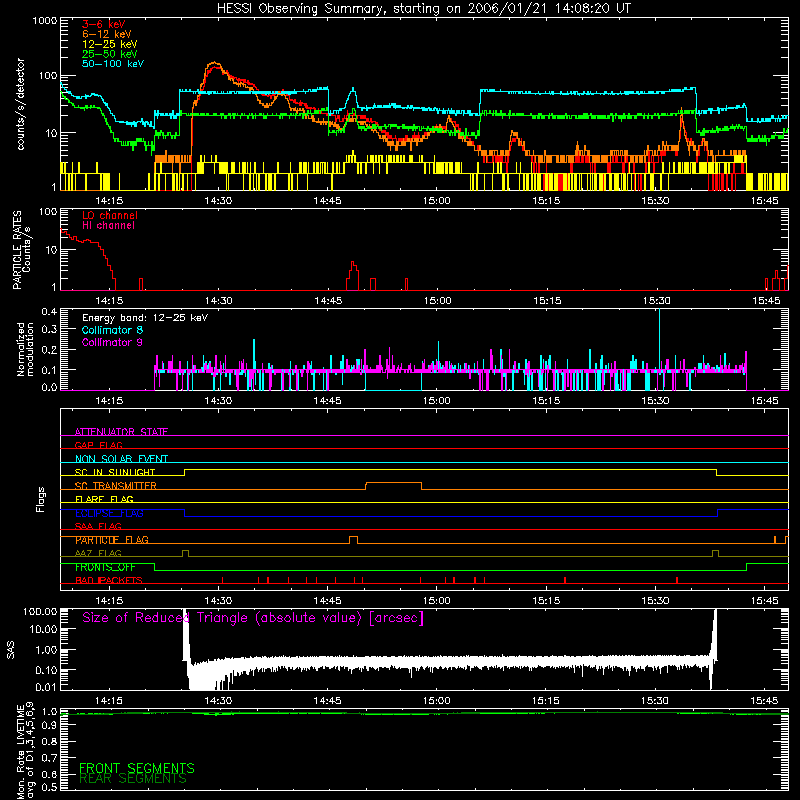
Task: Click the ATTENUATOR STATE flag label
Action: tap(121, 432)
